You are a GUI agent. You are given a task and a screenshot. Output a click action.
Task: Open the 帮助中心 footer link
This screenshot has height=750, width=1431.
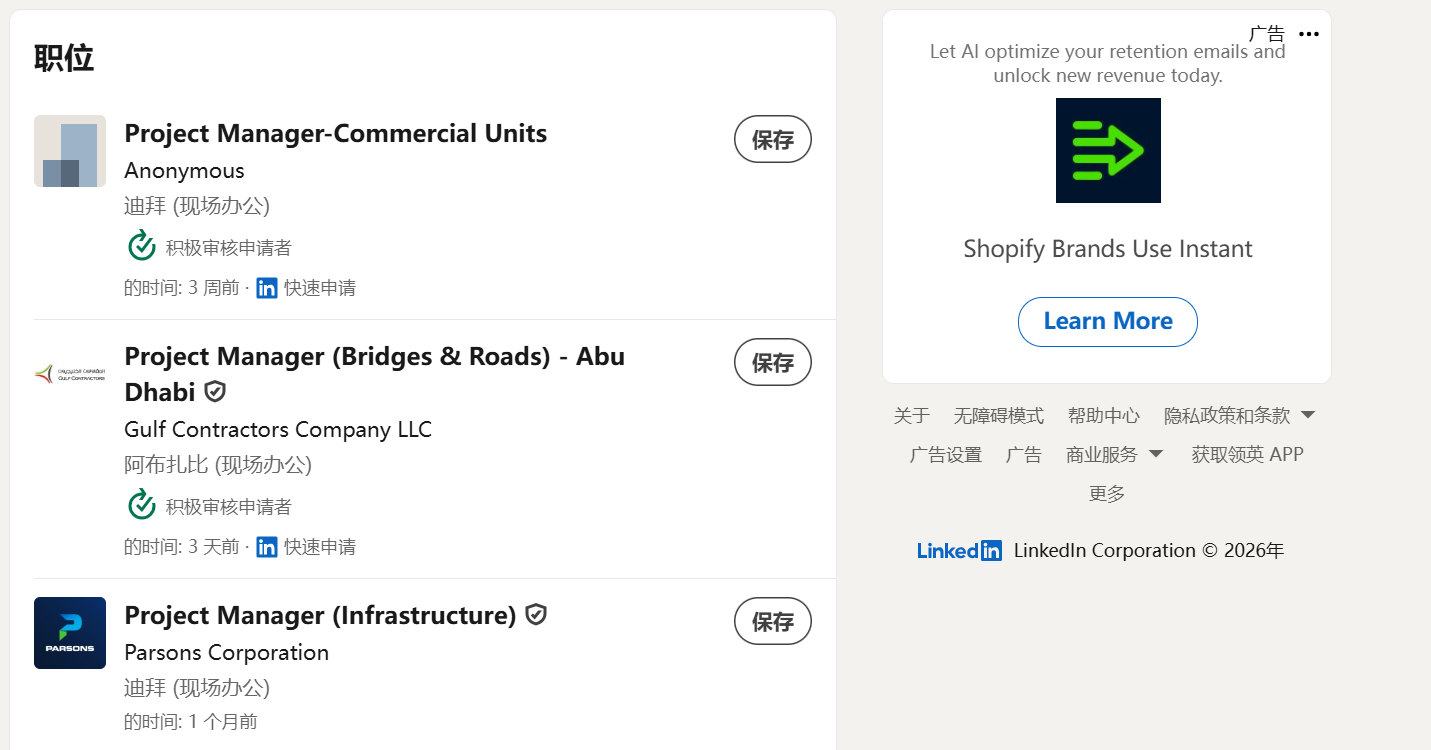click(x=1103, y=415)
